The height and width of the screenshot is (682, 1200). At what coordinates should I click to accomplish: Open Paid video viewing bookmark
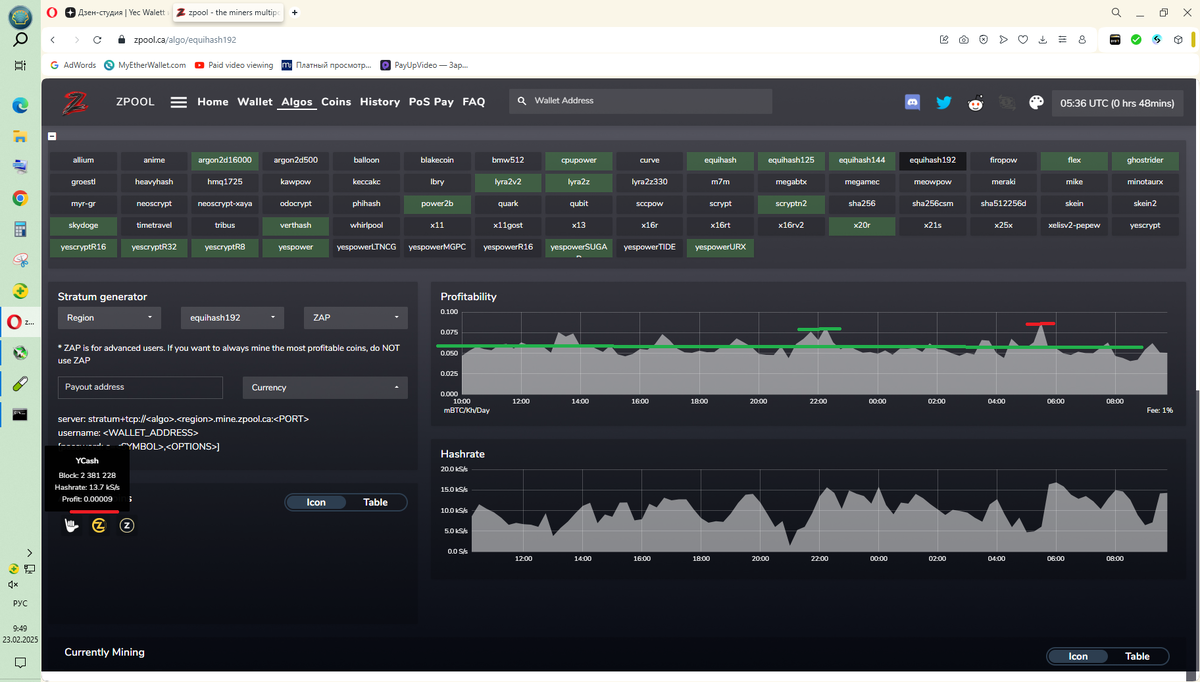tap(234, 65)
